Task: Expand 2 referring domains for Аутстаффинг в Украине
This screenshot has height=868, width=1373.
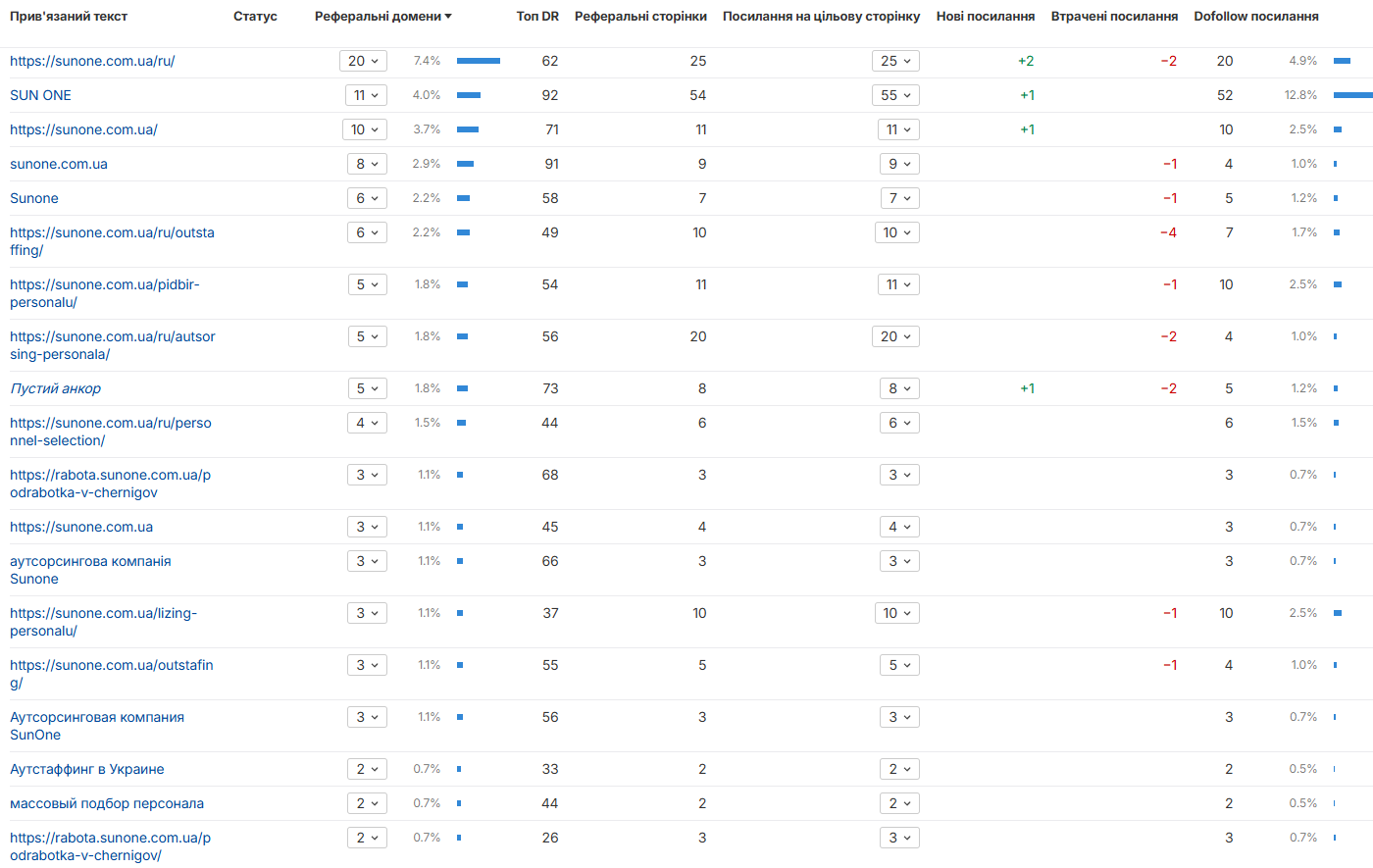Action: click(368, 769)
